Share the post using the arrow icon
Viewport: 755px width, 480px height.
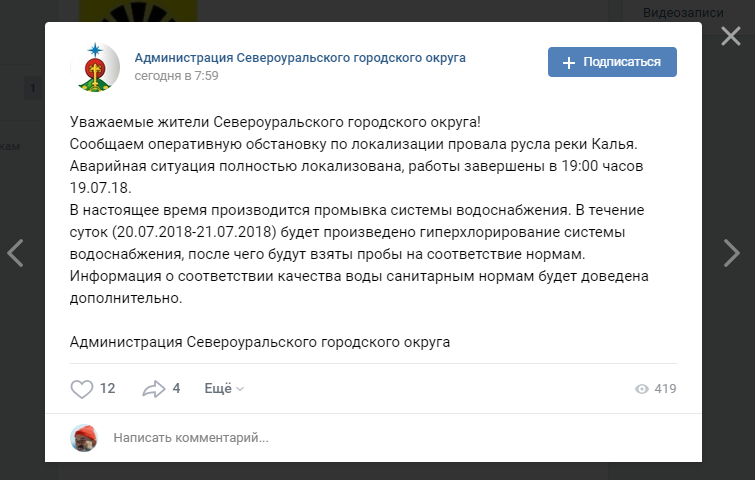154,389
